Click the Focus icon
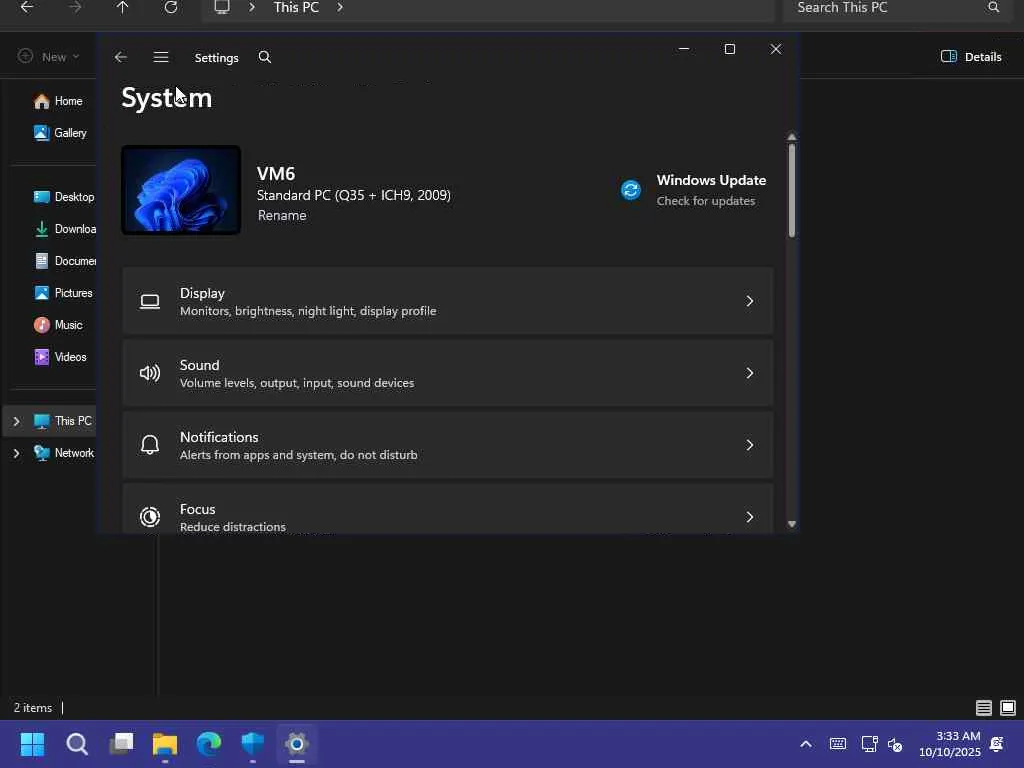The width and height of the screenshot is (1024, 768). [x=150, y=517]
